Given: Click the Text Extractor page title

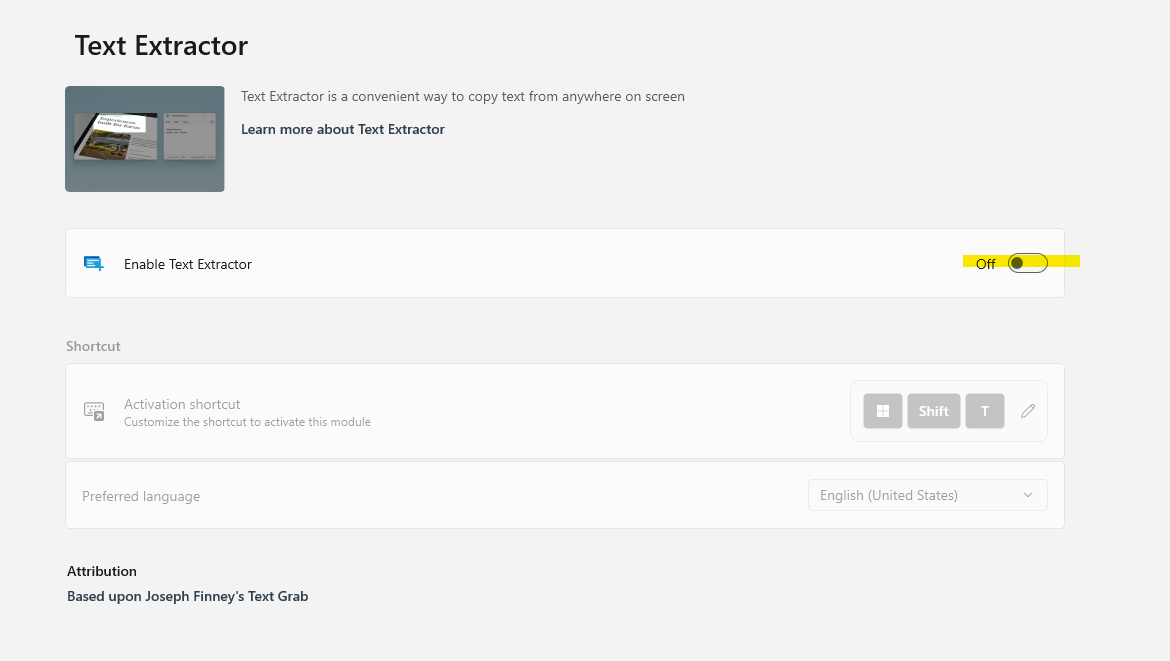Looking at the screenshot, I should tap(161, 45).
